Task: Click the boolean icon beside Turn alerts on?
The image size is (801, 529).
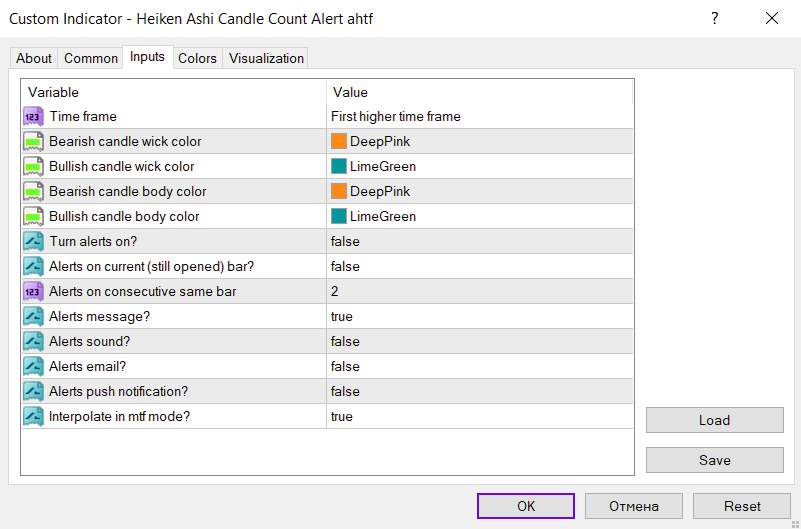Action: coord(33,242)
